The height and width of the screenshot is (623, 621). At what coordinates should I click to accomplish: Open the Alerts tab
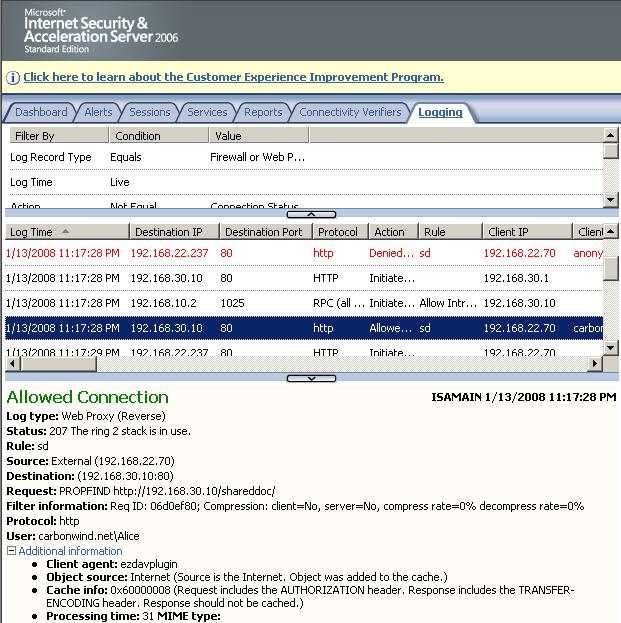[98, 113]
